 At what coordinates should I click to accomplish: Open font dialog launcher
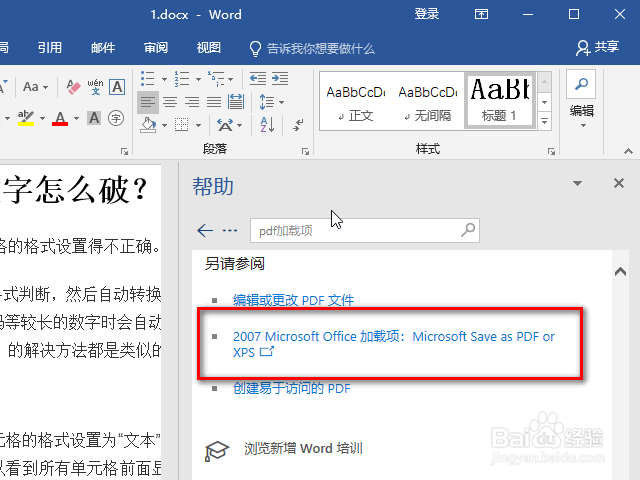[124, 152]
